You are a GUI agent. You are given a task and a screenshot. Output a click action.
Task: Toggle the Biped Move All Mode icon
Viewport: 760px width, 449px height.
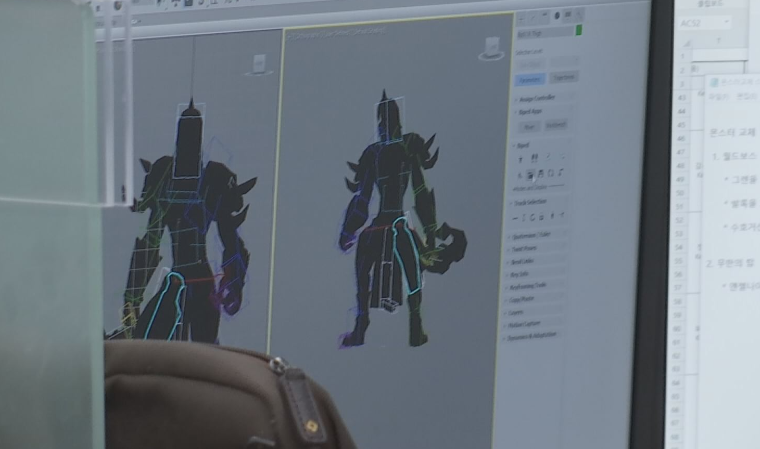click(561, 172)
